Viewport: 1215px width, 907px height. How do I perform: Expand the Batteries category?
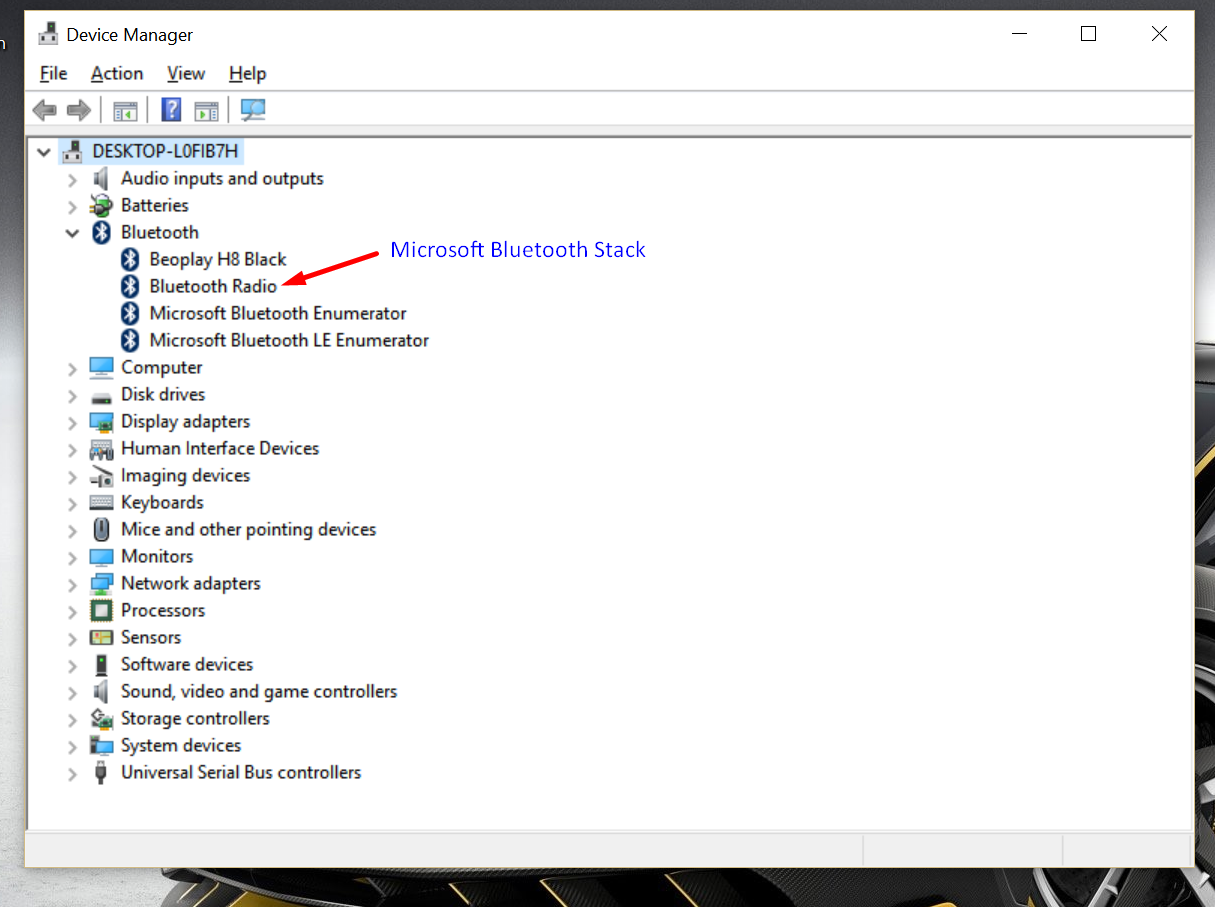[x=72, y=206]
